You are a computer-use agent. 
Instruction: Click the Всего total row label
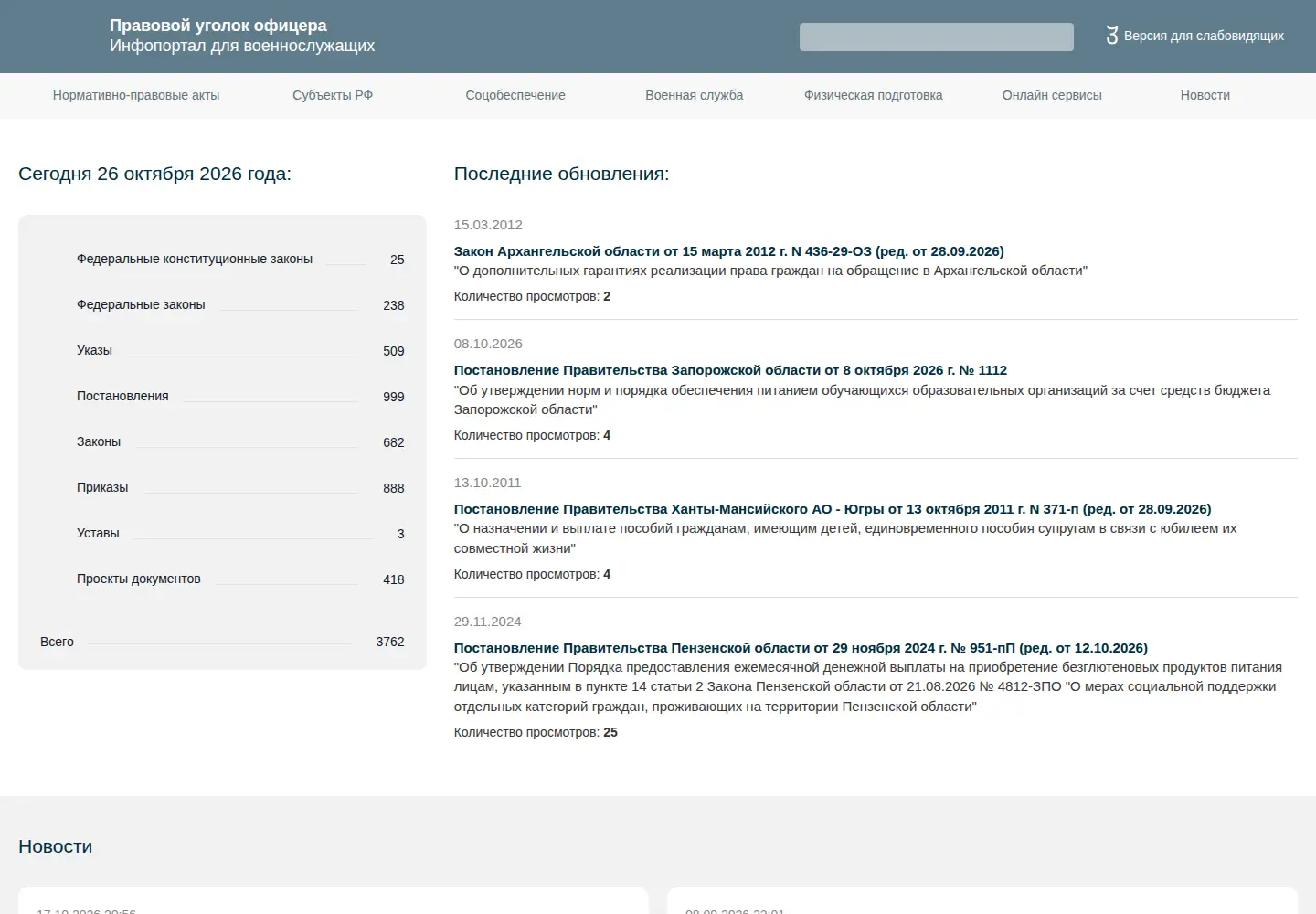(x=57, y=642)
